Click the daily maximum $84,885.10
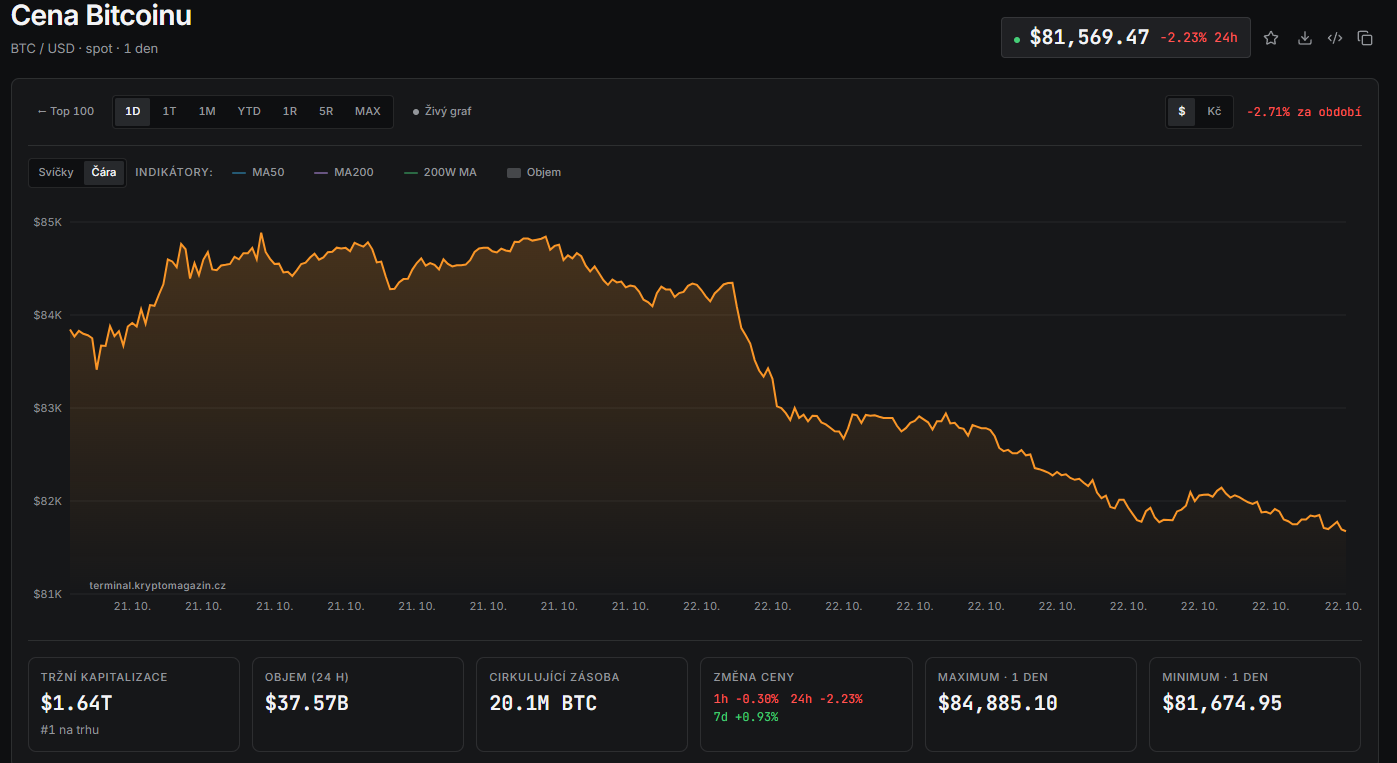Screen dimensions: 1397x763 [998, 703]
